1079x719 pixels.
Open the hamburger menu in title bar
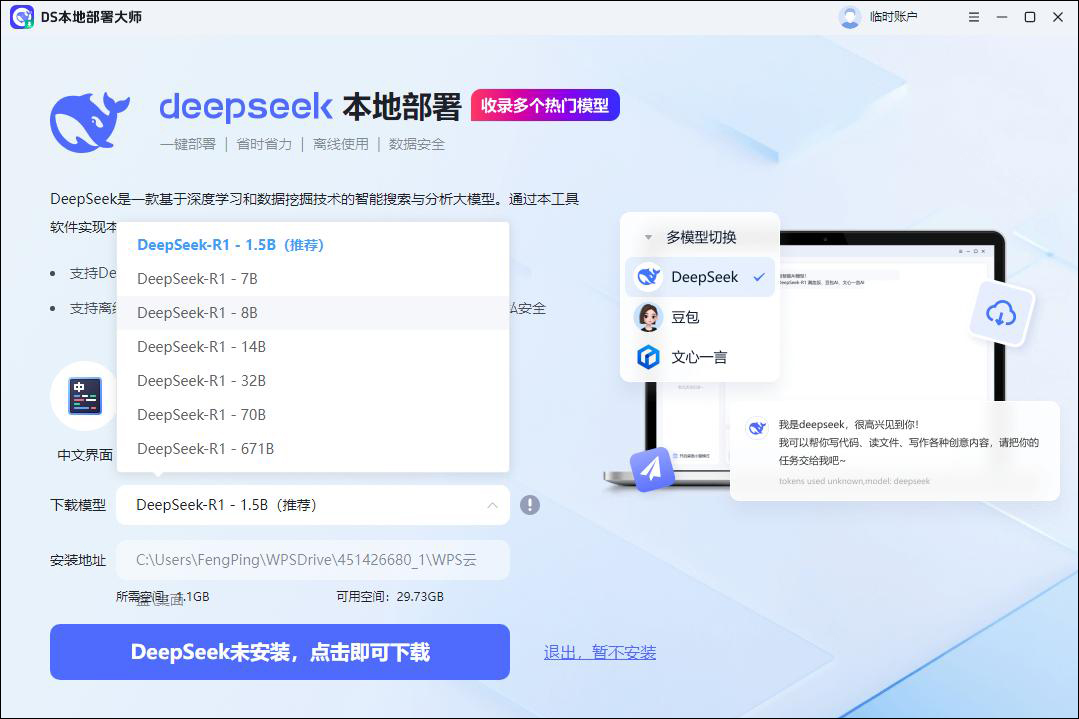pos(973,17)
